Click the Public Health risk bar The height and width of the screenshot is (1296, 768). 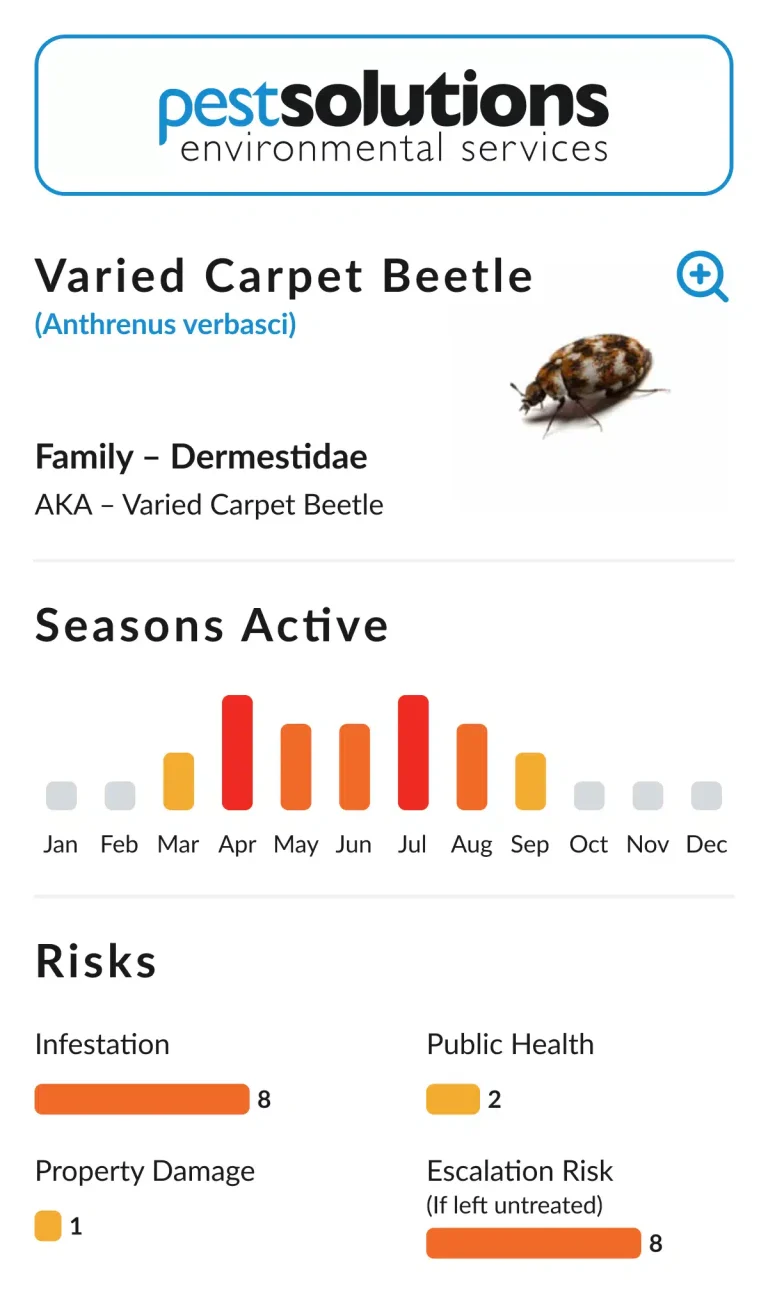(452, 1099)
